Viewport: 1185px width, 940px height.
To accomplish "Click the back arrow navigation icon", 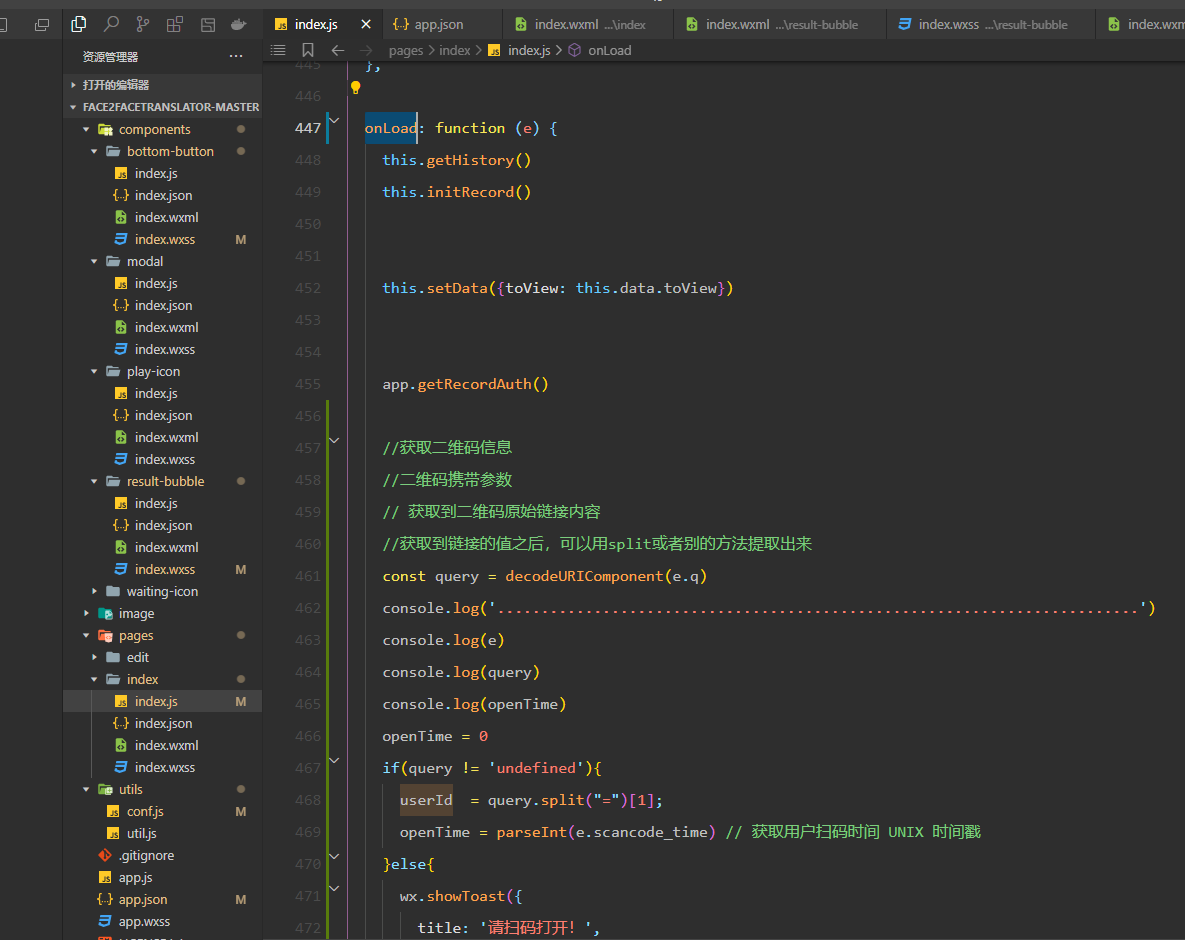I will 338,50.
